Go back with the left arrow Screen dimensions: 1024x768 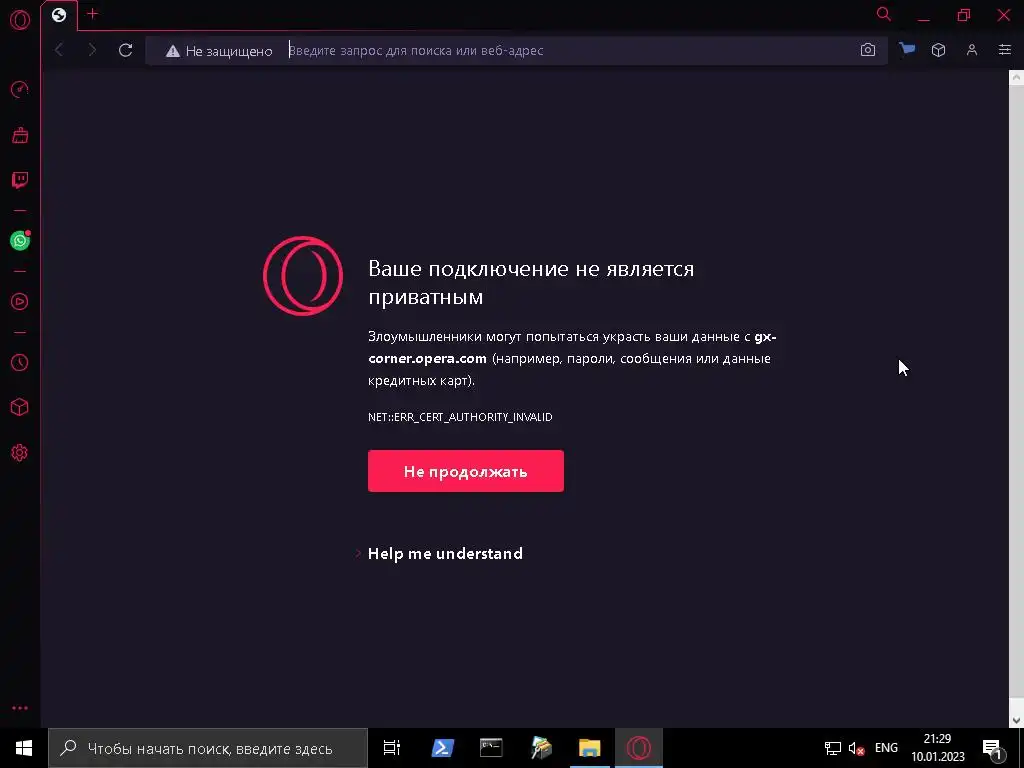[x=59, y=50]
